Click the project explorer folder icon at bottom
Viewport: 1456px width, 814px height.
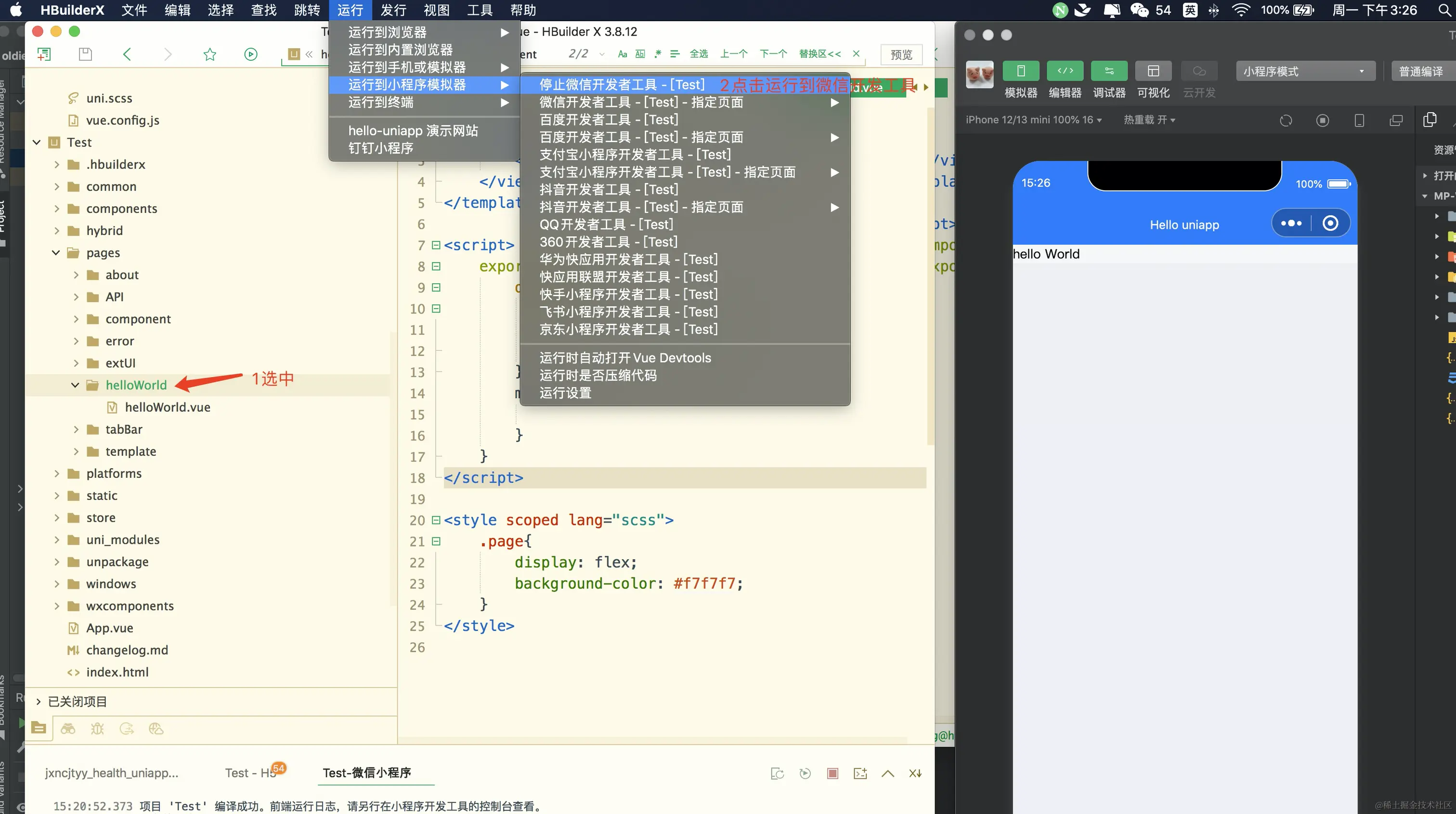[x=39, y=728]
